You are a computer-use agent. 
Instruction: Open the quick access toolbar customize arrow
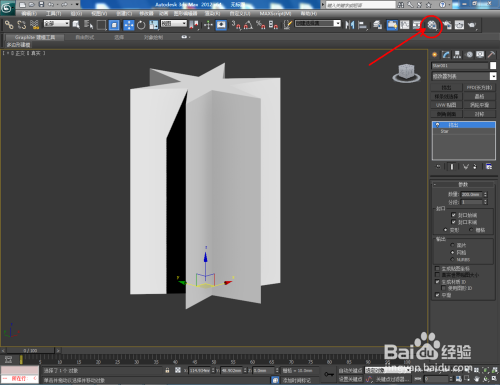(77, 4)
